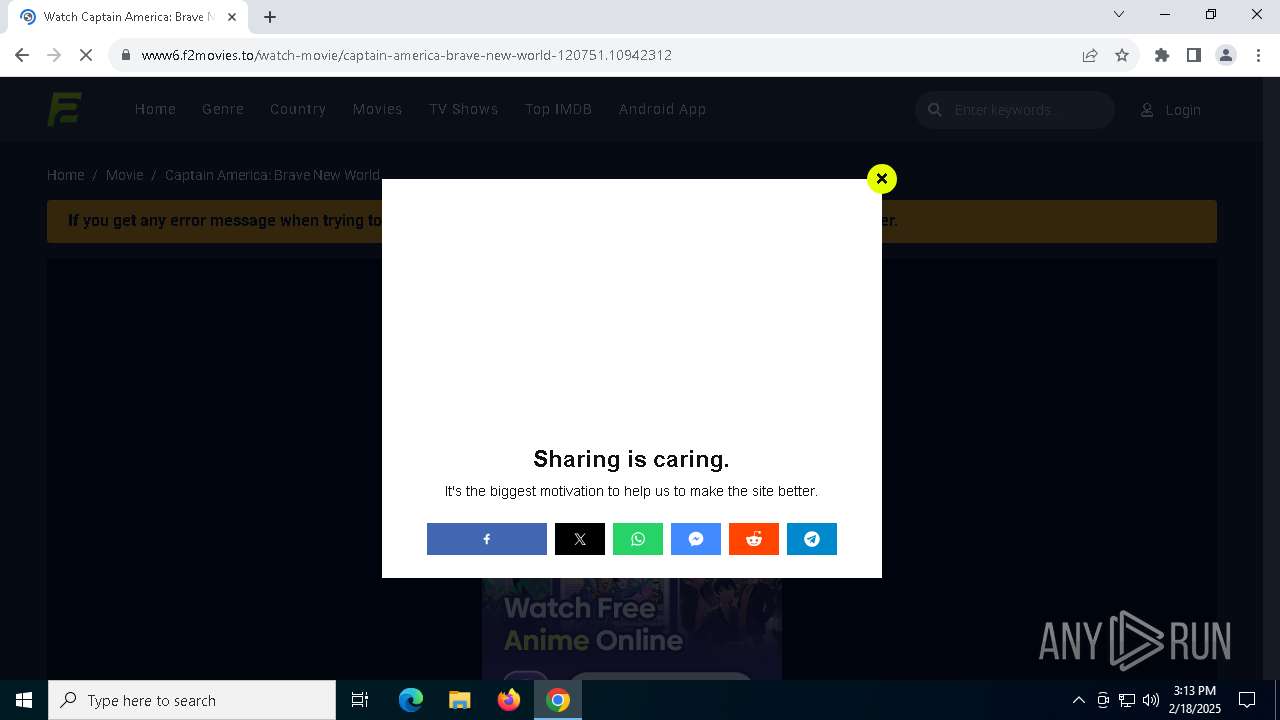Launch Firefox from taskbar
The height and width of the screenshot is (720, 1280).
(509, 700)
